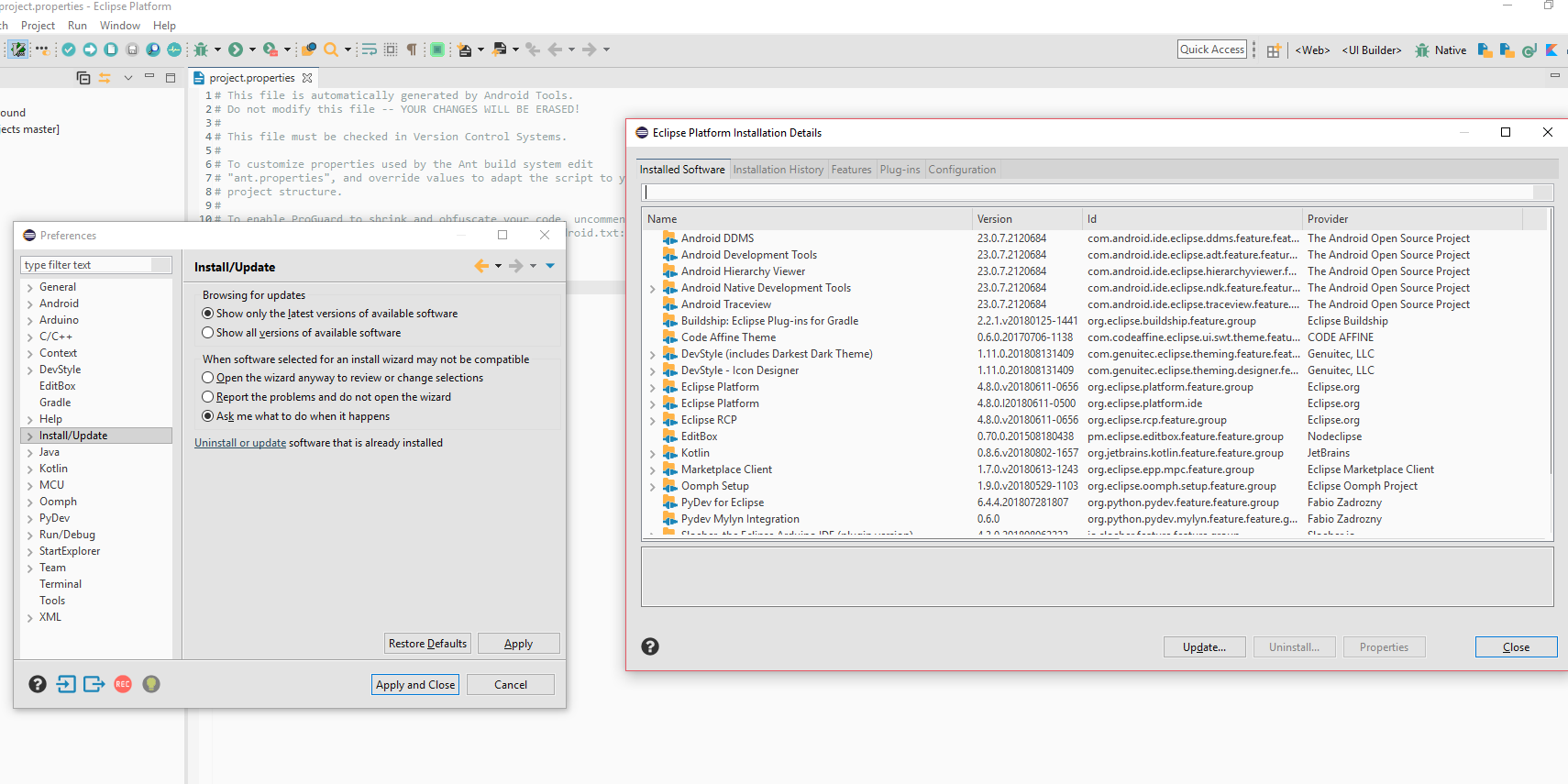This screenshot has width=1568, height=784.
Task: Click the Update... button
Action: (1204, 647)
